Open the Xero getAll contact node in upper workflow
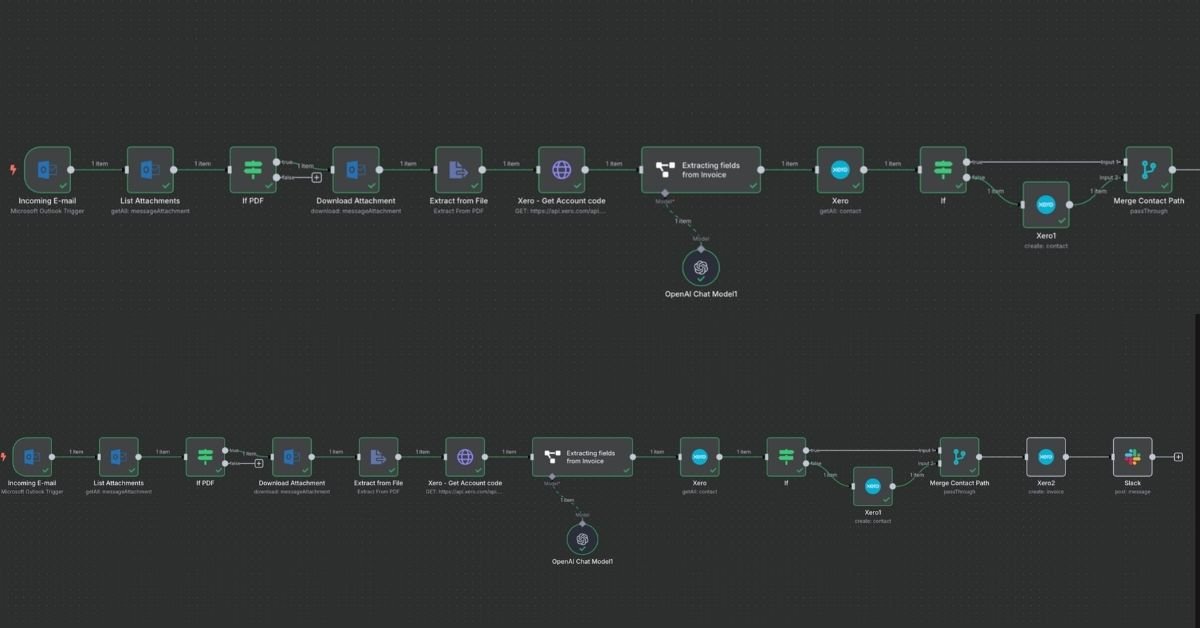Viewport: 1200px width, 628px height. (x=840, y=170)
